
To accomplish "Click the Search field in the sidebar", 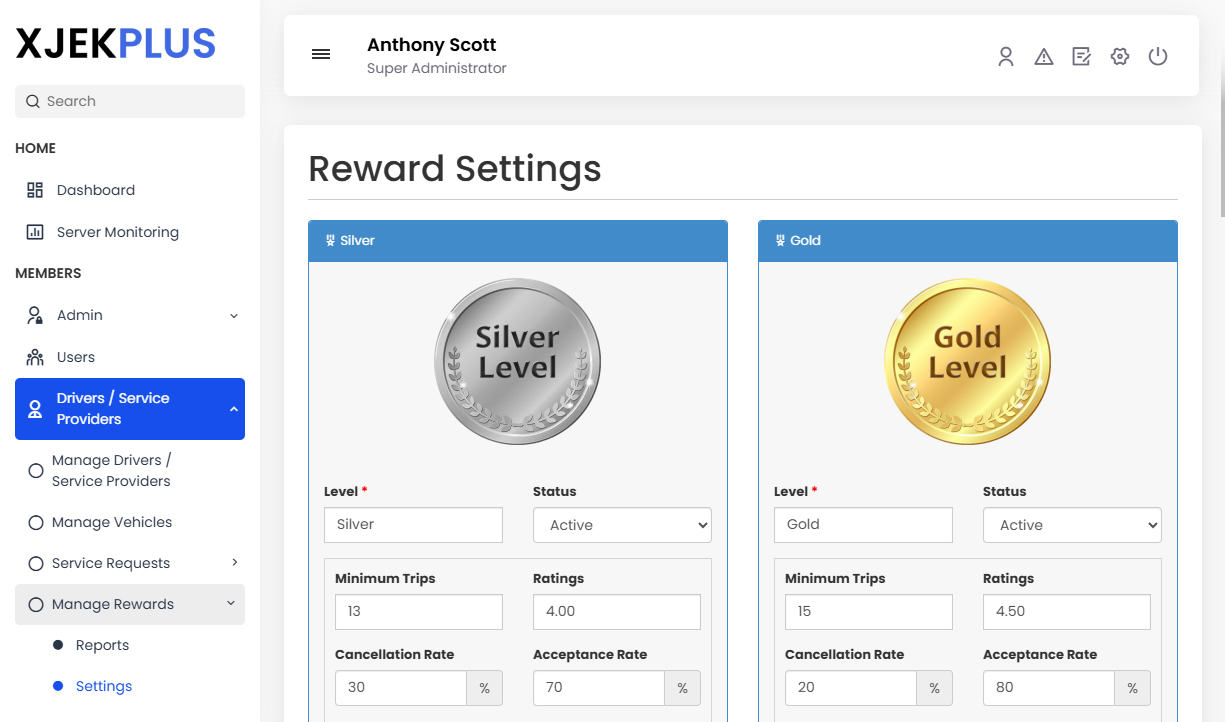I will (x=129, y=101).
